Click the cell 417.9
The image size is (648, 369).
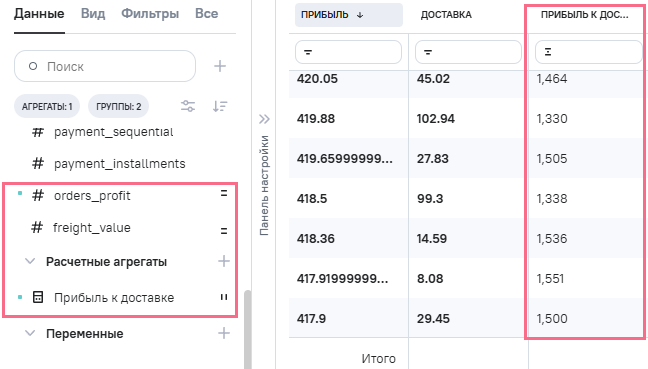tap(311, 319)
